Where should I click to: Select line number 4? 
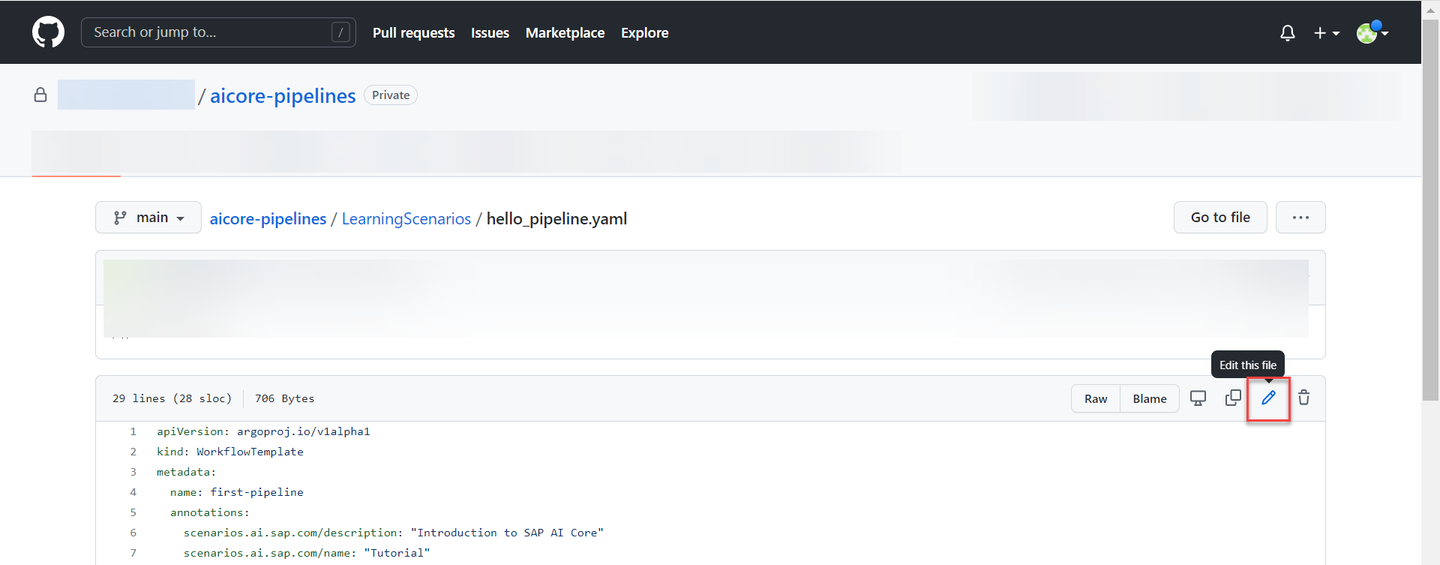point(133,492)
